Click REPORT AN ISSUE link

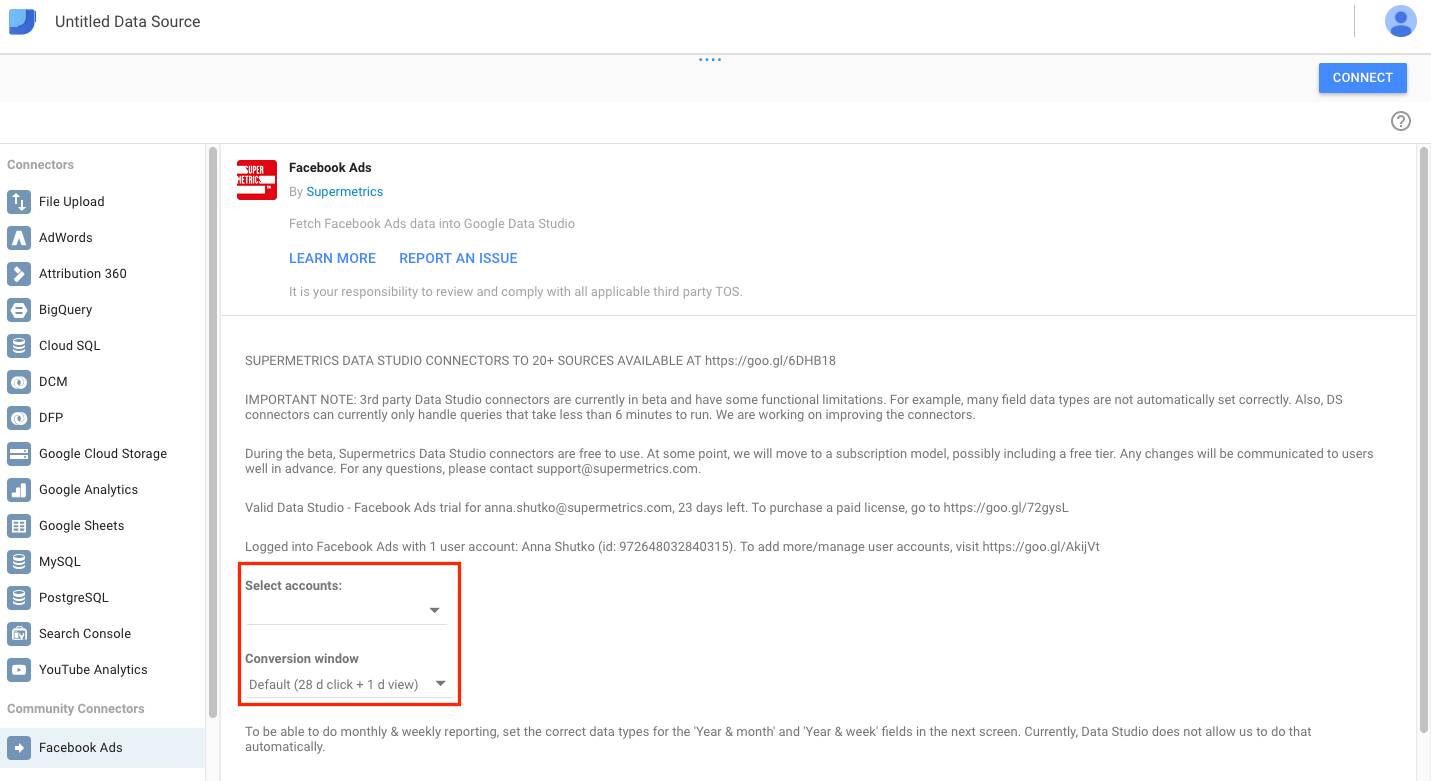(x=458, y=258)
